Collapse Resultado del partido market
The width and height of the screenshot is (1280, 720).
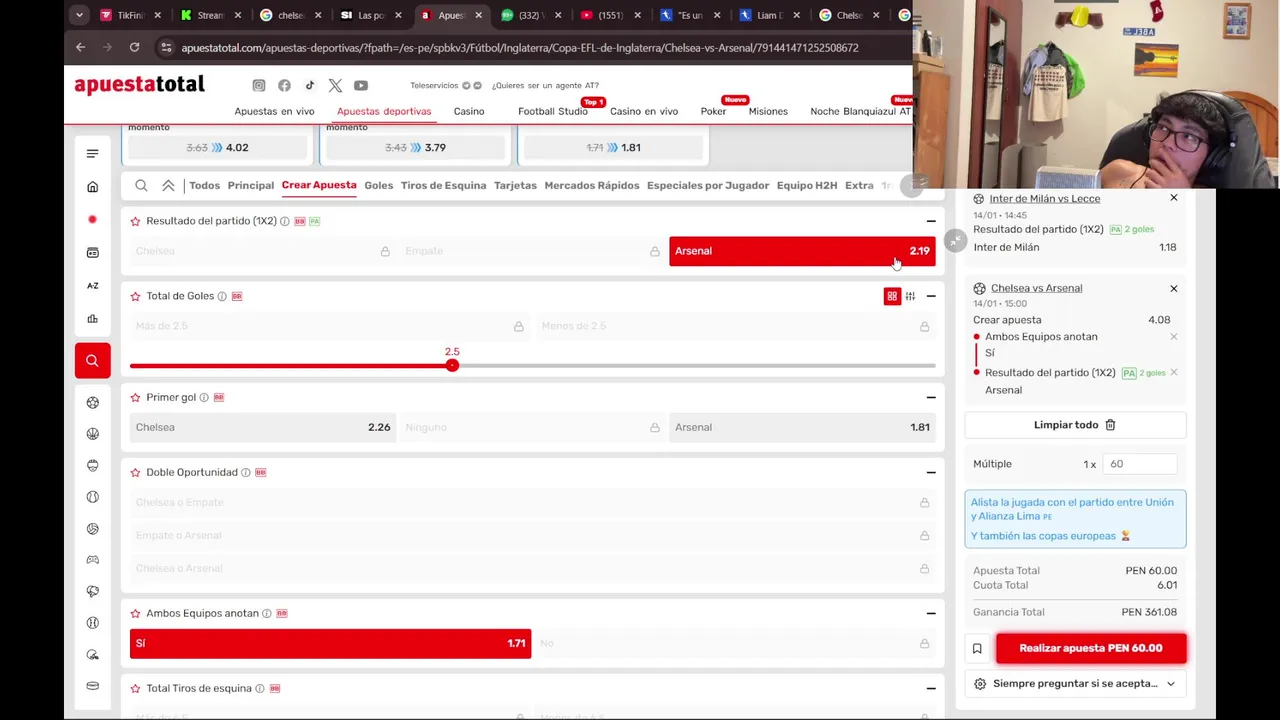(931, 221)
